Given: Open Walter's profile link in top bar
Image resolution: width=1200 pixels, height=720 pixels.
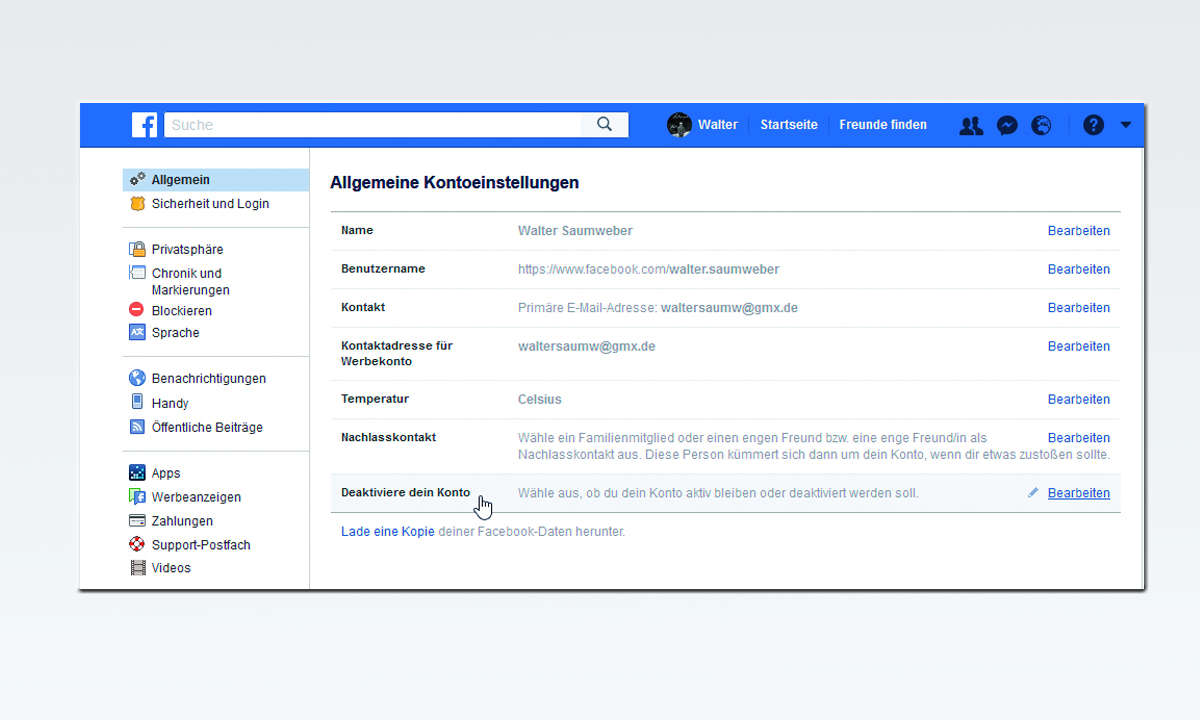Looking at the screenshot, I should coord(718,125).
